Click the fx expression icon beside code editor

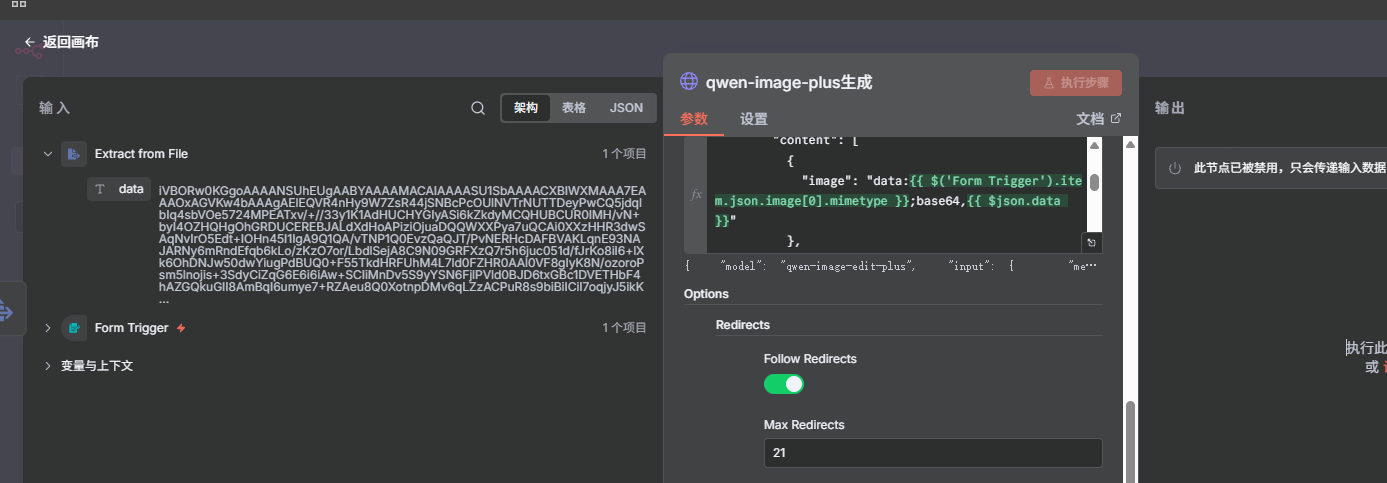tap(696, 194)
